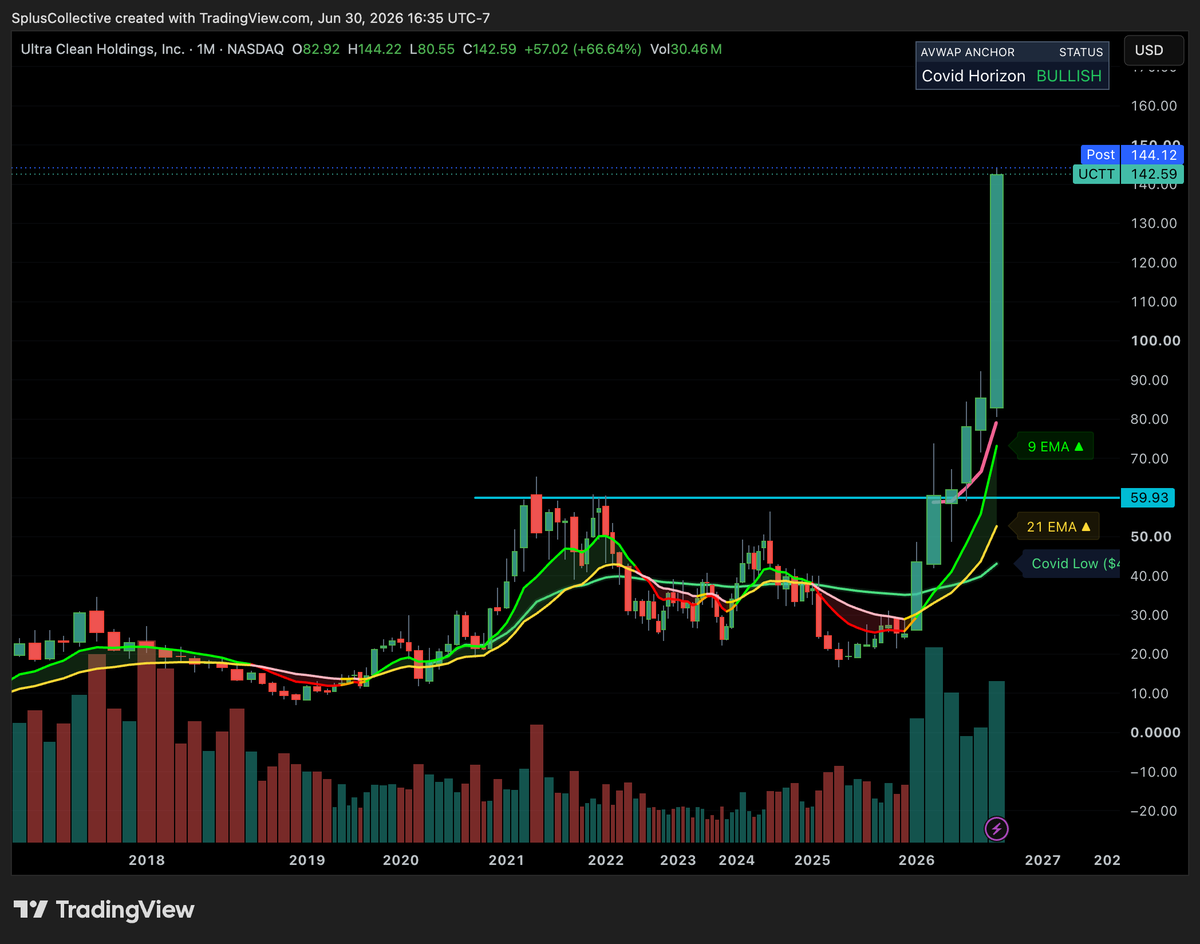Click the 2022 time axis label
Screen dimensions: 1200x944
606,860
